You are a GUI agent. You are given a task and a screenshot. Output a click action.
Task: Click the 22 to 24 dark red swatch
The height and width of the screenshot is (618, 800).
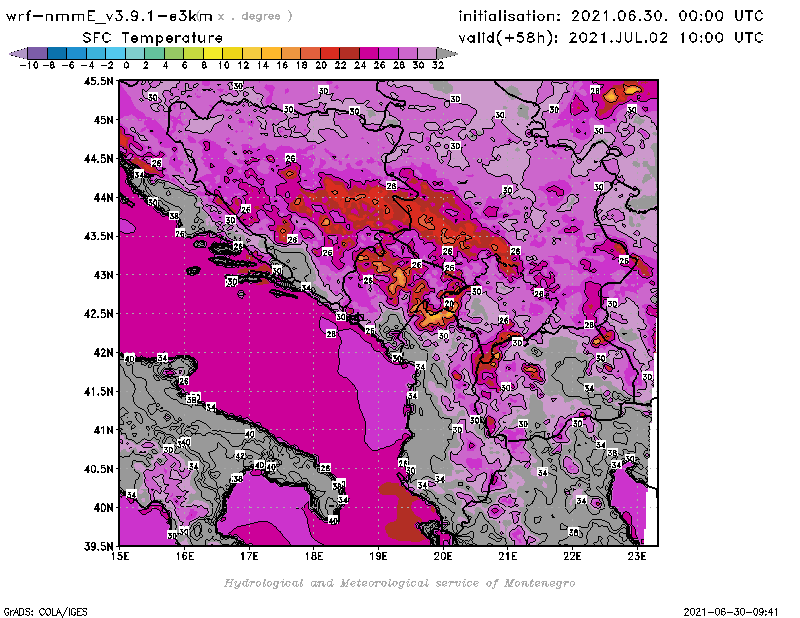tap(349, 53)
